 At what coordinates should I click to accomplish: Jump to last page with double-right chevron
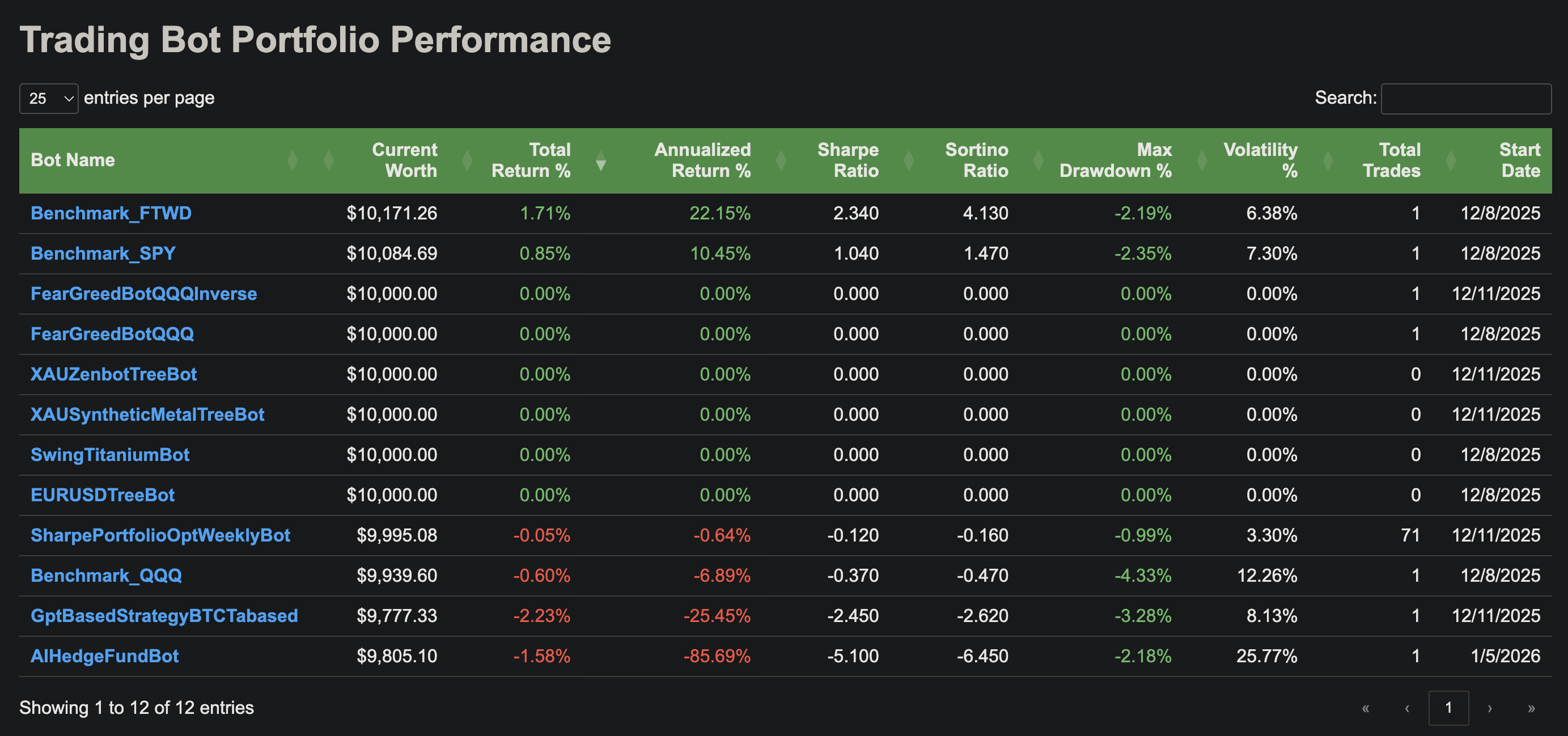point(1529,708)
